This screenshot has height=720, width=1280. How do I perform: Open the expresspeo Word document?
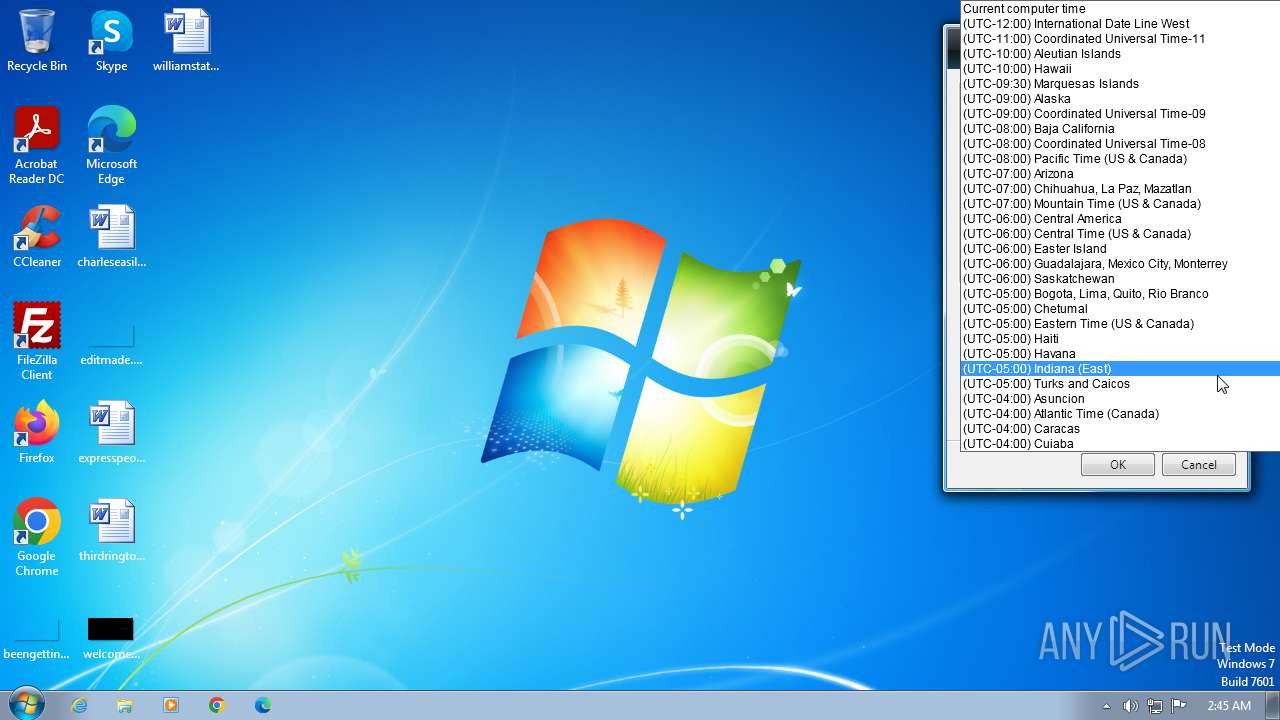[111, 432]
